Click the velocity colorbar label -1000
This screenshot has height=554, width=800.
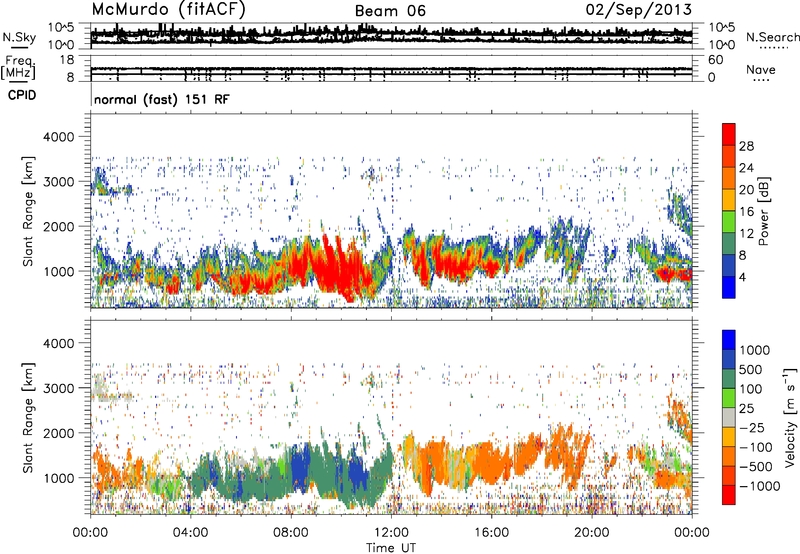[x=759, y=486]
